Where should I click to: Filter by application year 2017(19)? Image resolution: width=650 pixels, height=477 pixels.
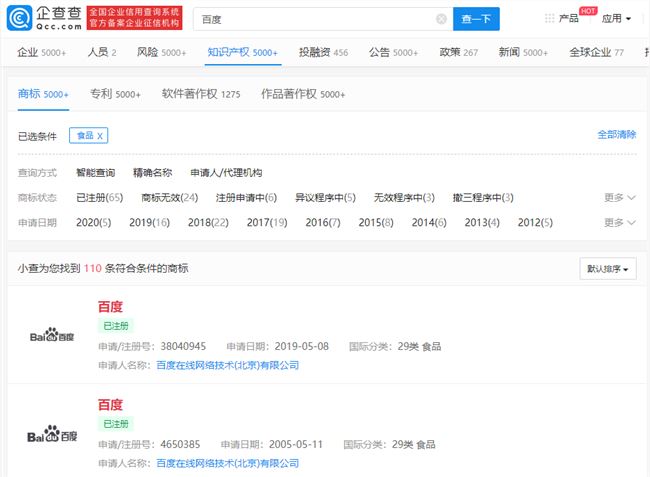[267, 223]
